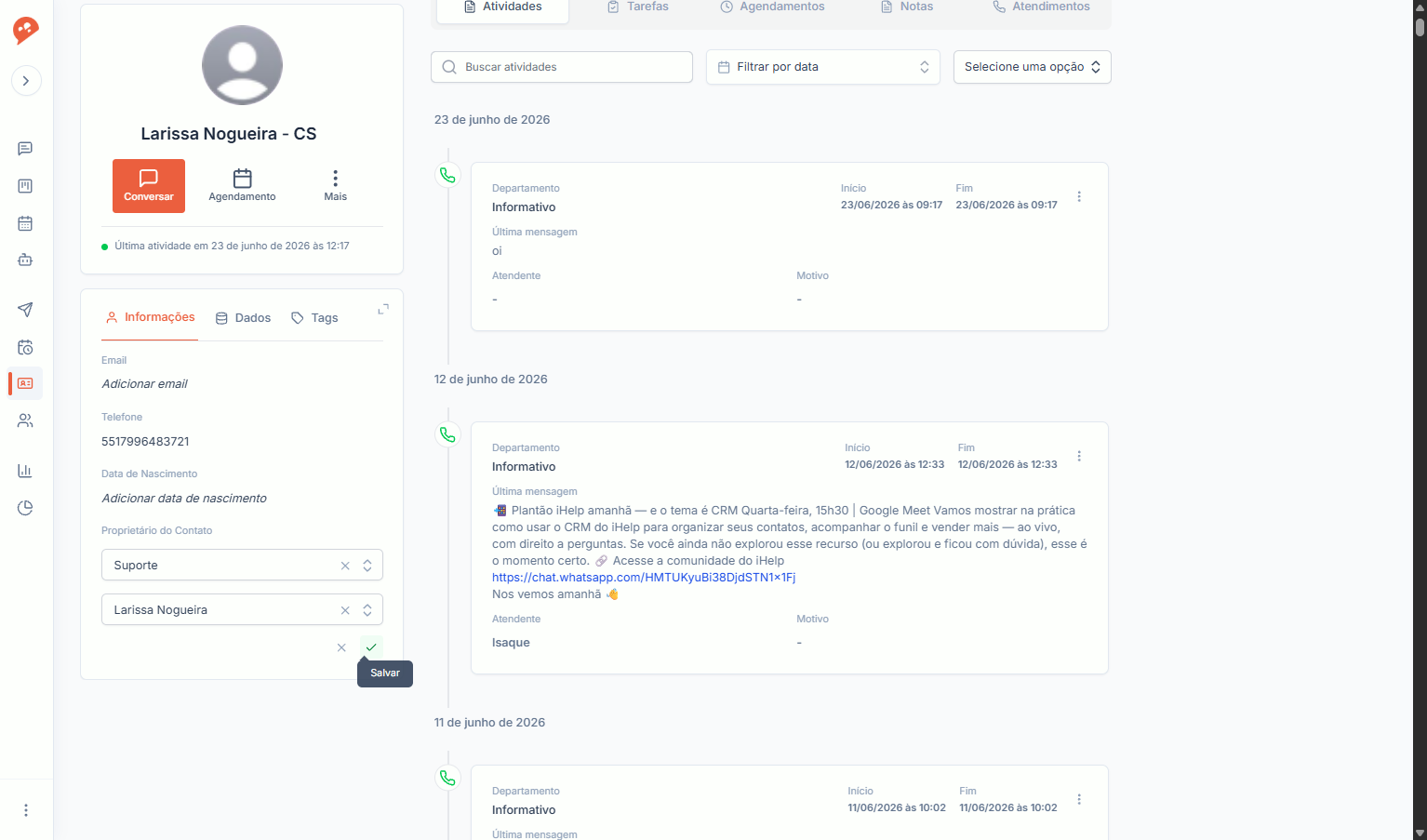Open the bar chart reports icon

point(25,471)
